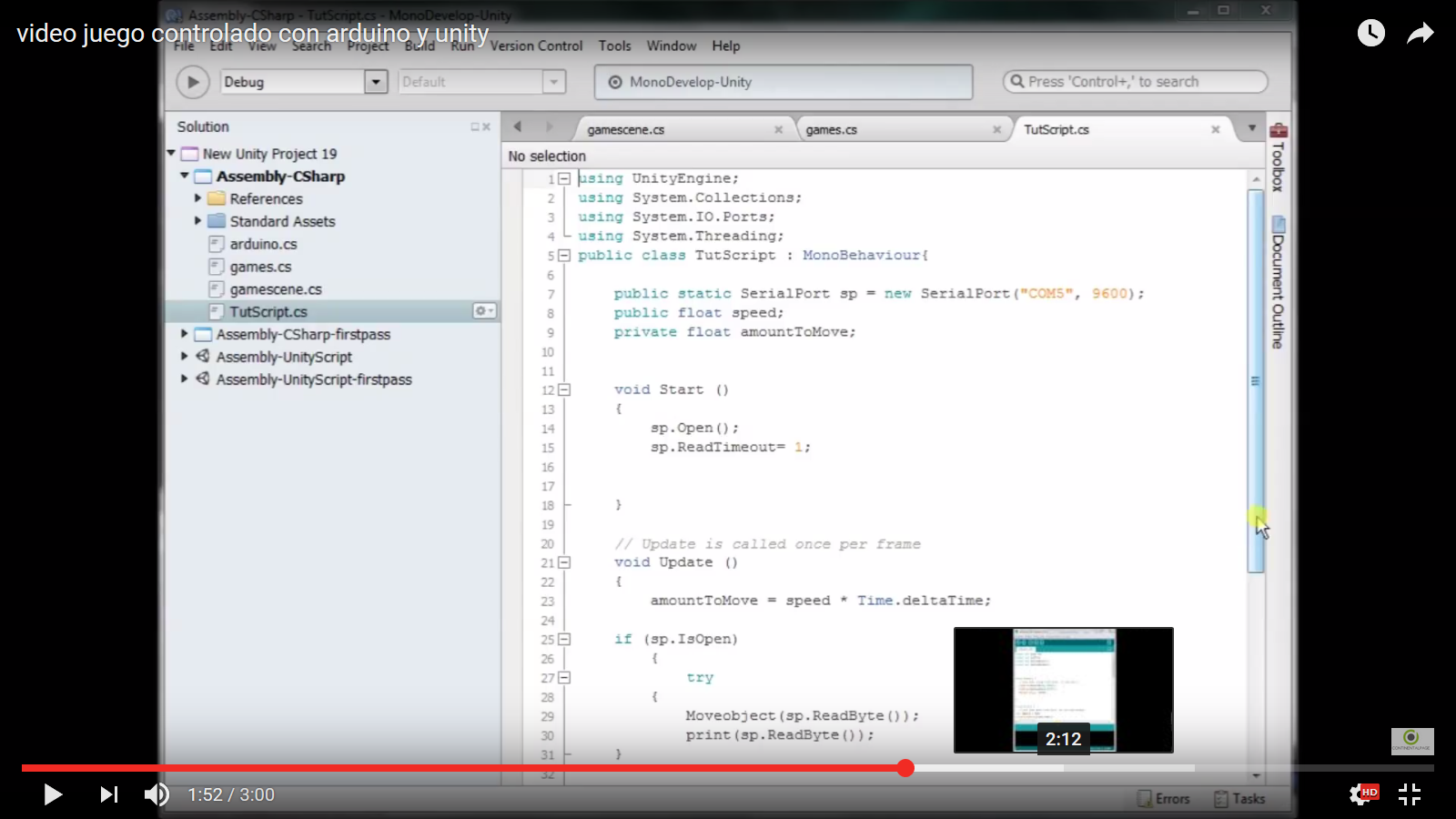Click the New Unity Project 19 solution name
Viewport: 1456px width, 819px height.
pos(269,154)
